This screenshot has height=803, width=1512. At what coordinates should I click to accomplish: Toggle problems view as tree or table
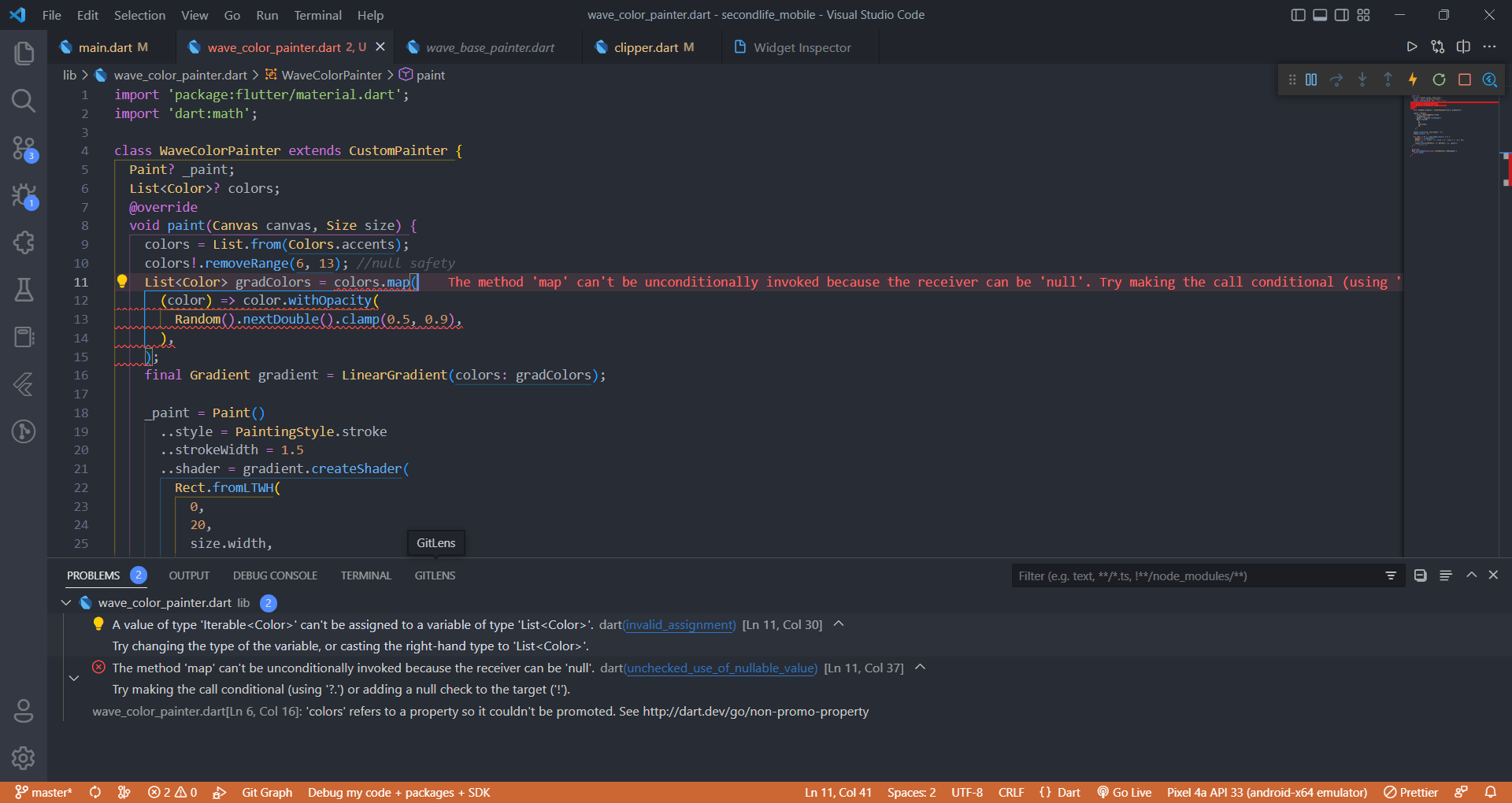coord(1446,575)
